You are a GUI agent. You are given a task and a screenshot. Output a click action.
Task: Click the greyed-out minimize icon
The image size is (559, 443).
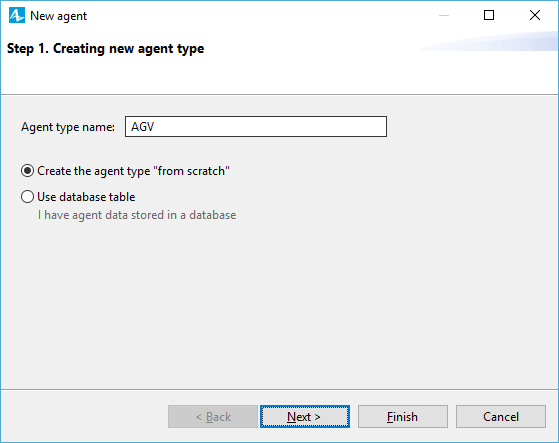pos(444,15)
